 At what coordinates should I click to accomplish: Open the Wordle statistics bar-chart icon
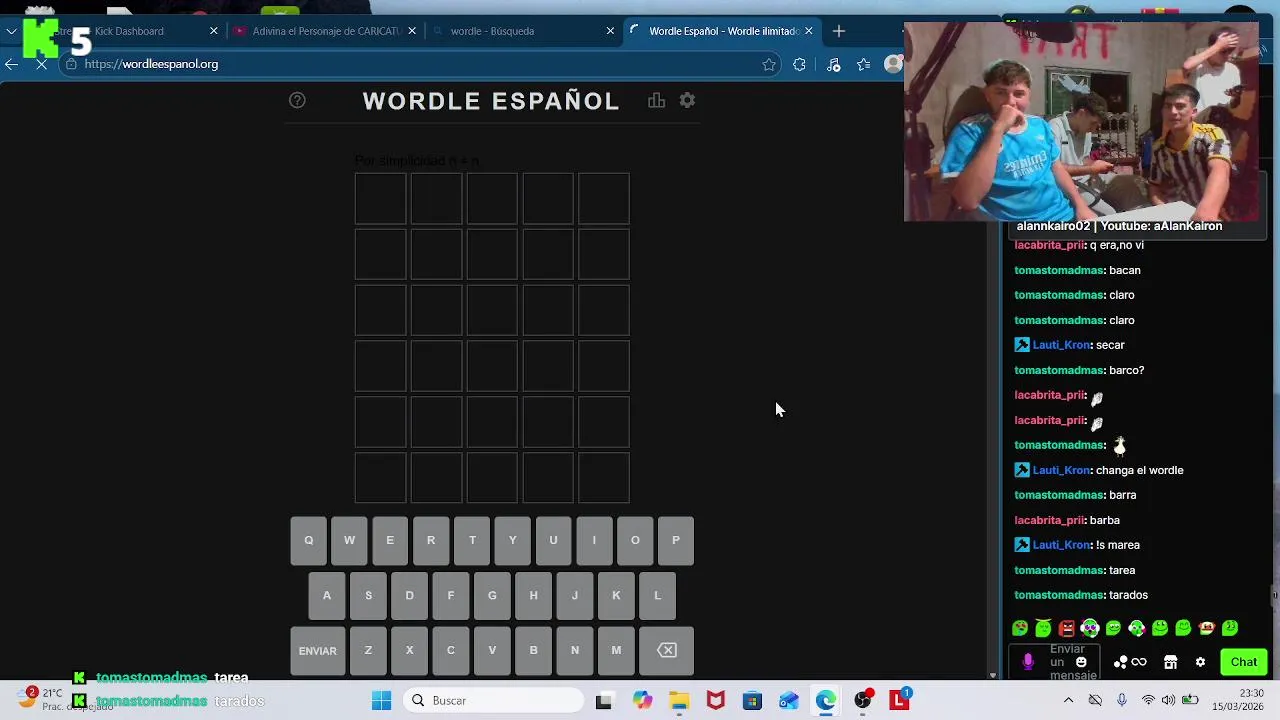coord(656,100)
